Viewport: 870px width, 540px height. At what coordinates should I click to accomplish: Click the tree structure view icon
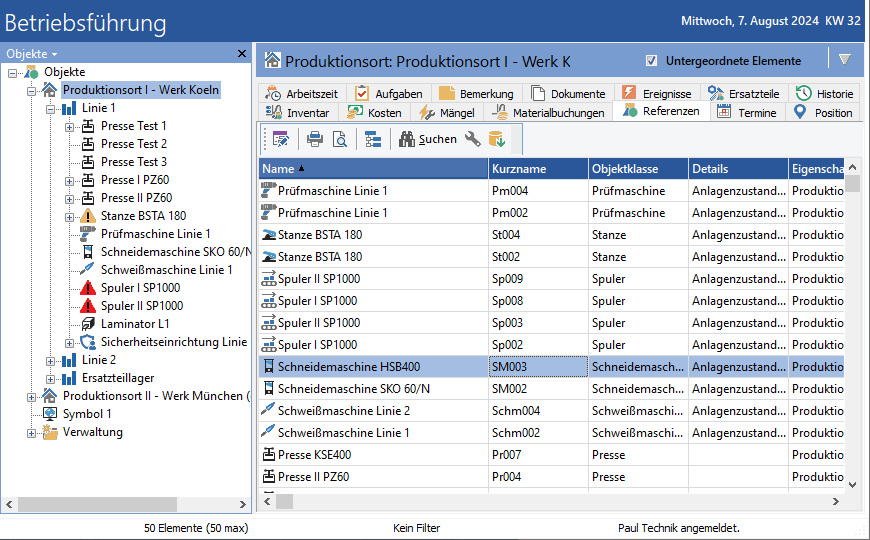click(x=373, y=139)
